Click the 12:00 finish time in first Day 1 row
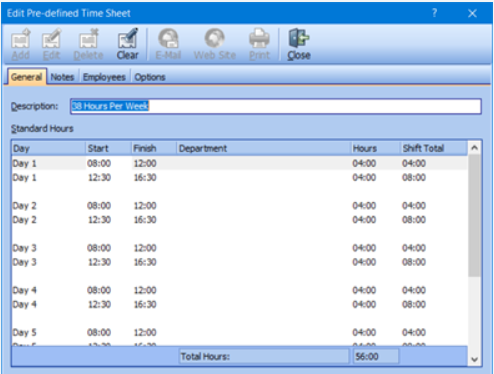Viewport: 494px width, 374px height. [x=145, y=163]
